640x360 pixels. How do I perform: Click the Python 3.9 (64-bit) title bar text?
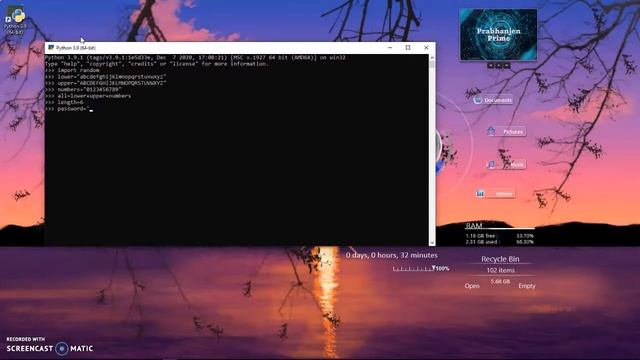pyautogui.click(x=76, y=48)
